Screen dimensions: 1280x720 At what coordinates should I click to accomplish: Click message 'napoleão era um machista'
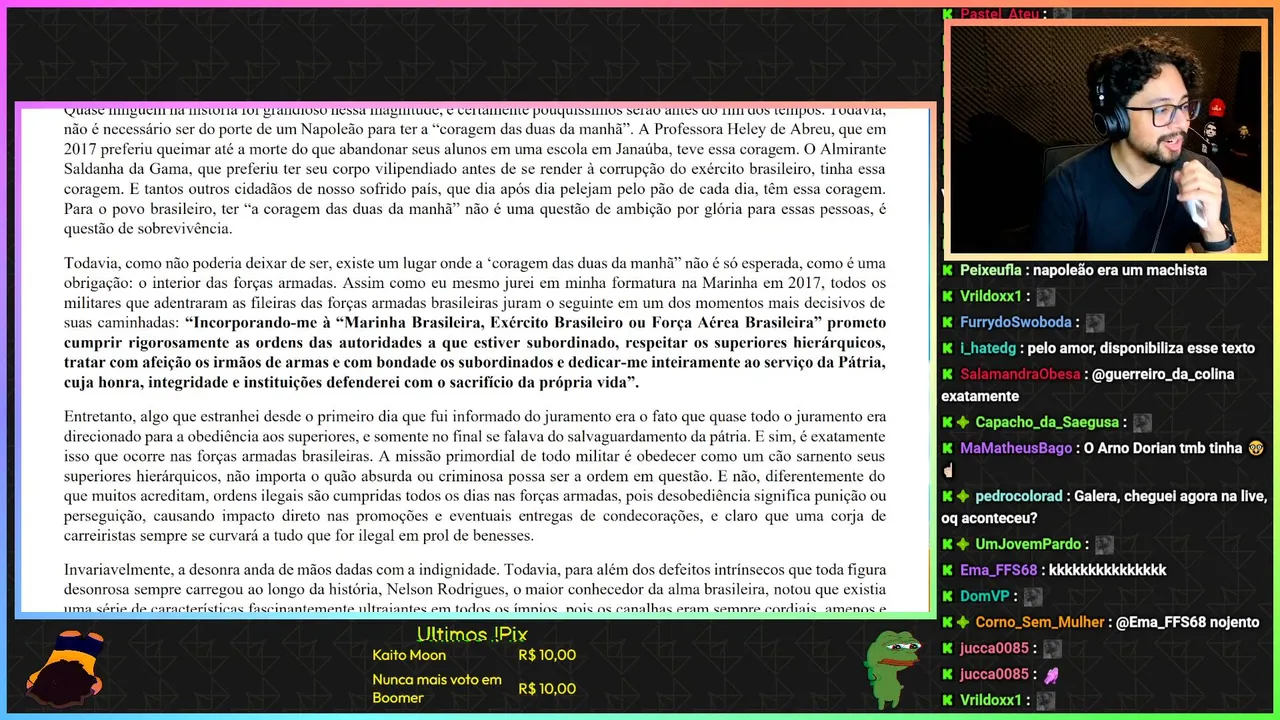point(1120,271)
